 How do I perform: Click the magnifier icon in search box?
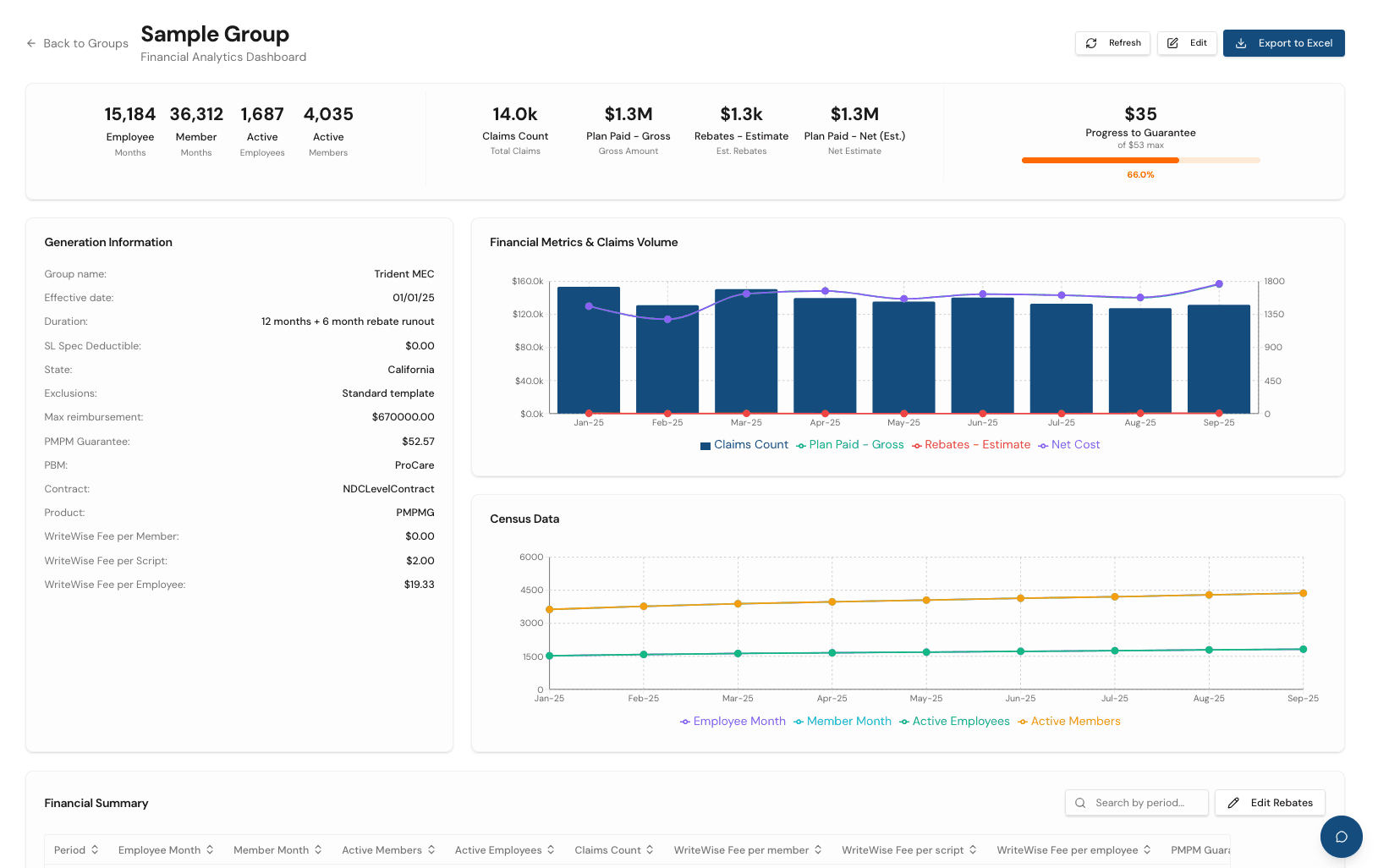coord(1080,803)
